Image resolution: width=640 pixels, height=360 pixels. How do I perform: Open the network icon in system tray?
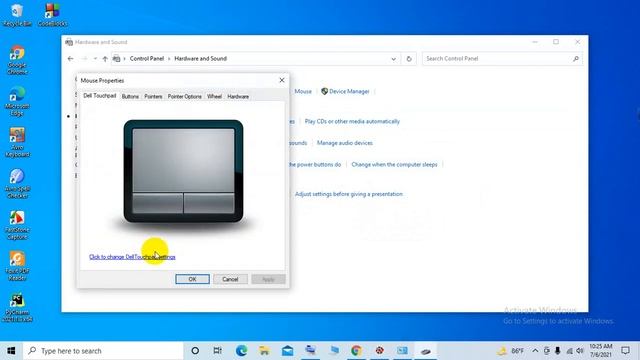point(569,351)
